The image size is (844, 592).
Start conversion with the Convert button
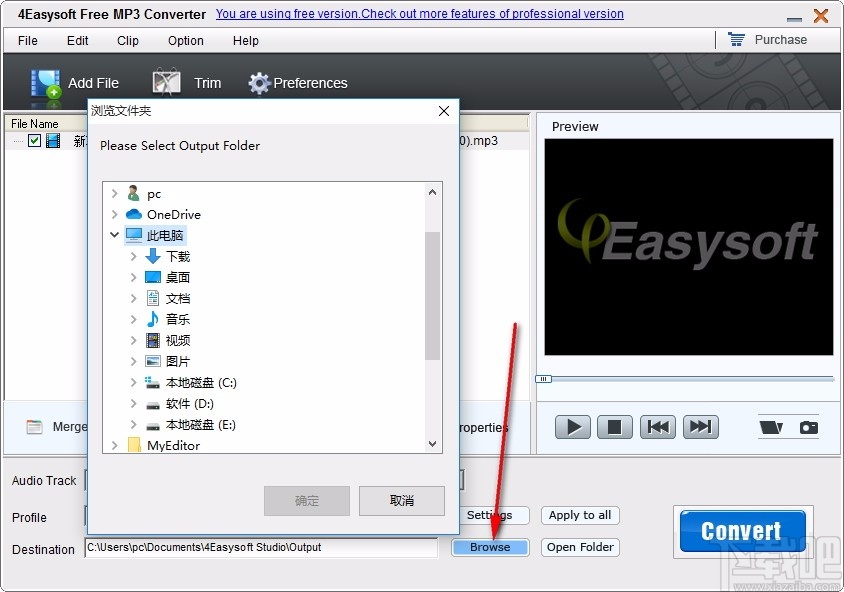point(741,530)
